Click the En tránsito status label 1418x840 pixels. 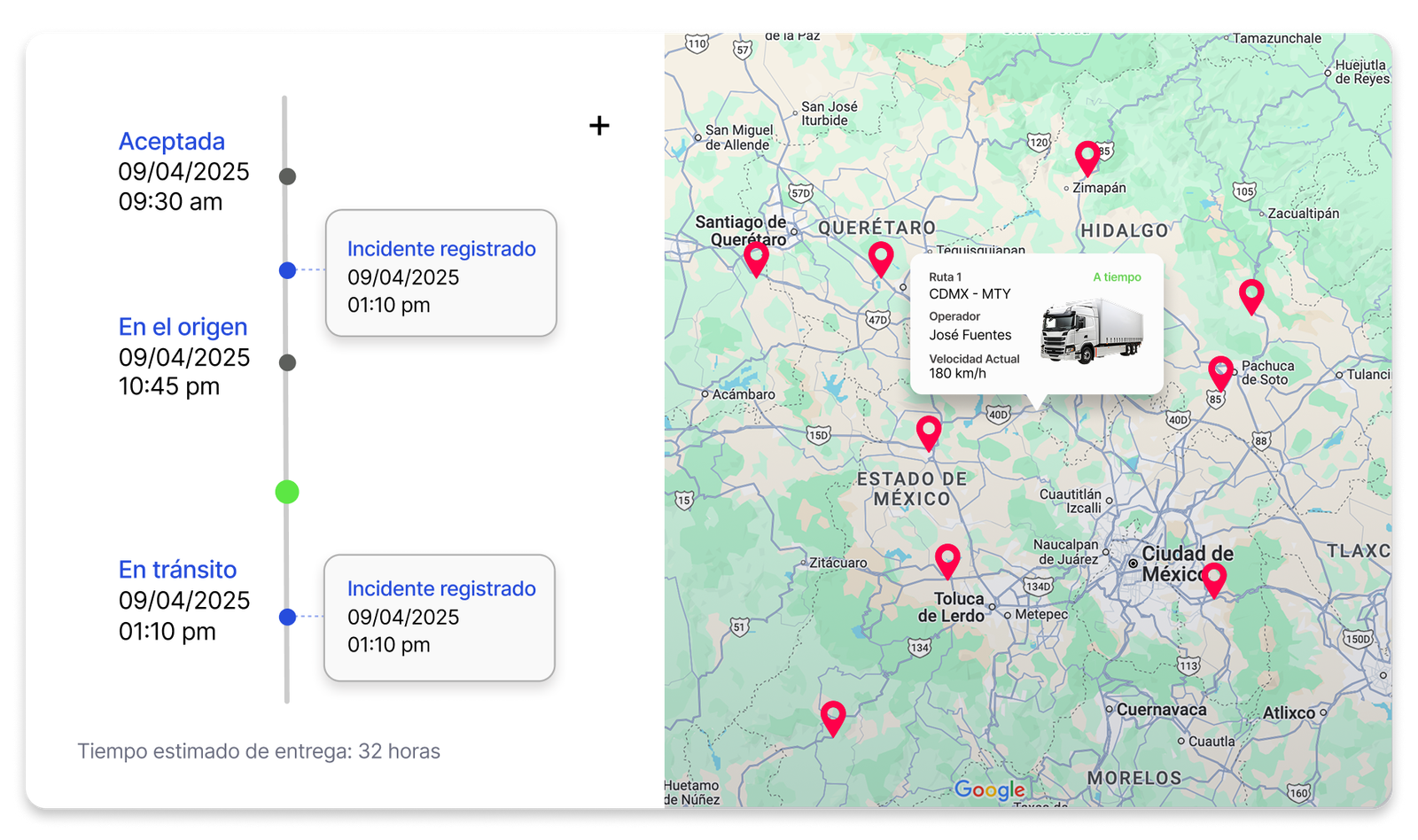tap(178, 570)
